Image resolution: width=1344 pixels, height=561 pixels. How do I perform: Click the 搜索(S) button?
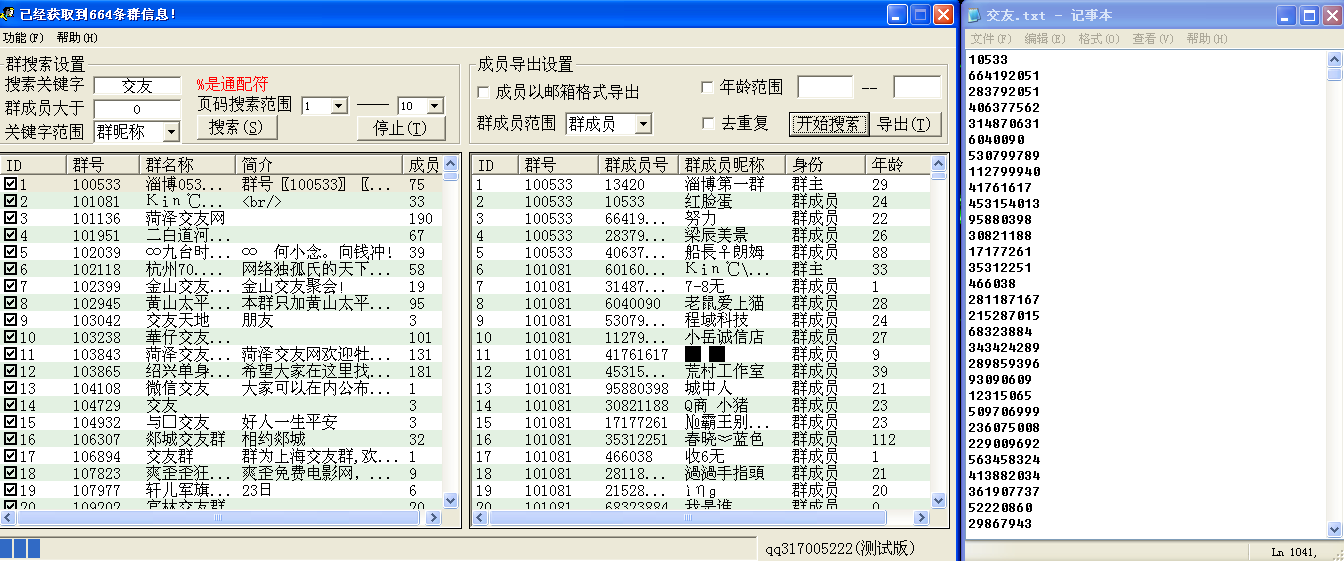236,127
